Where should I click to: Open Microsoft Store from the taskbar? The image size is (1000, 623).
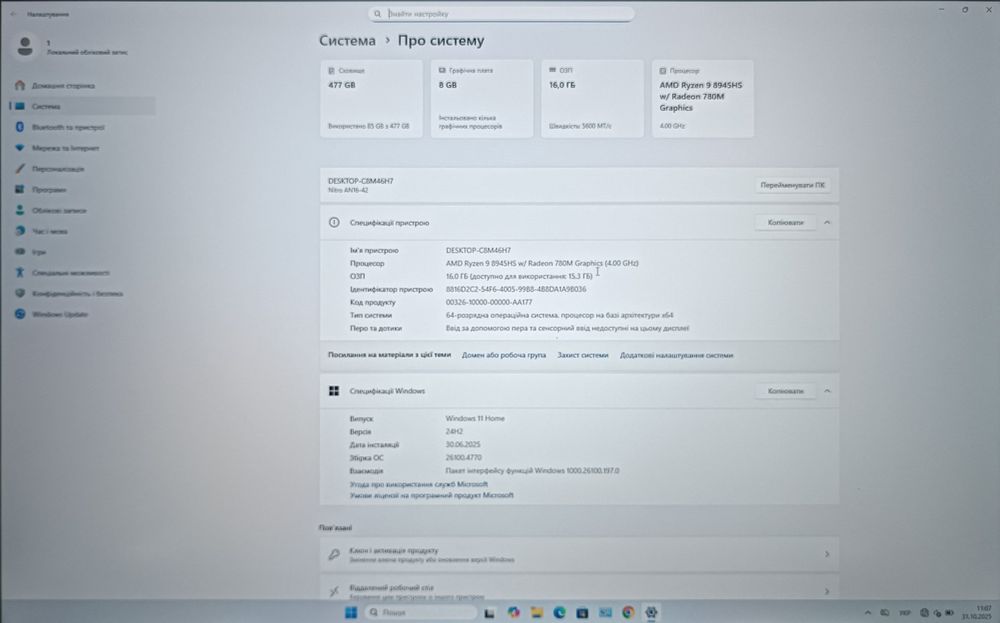(582, 613)
